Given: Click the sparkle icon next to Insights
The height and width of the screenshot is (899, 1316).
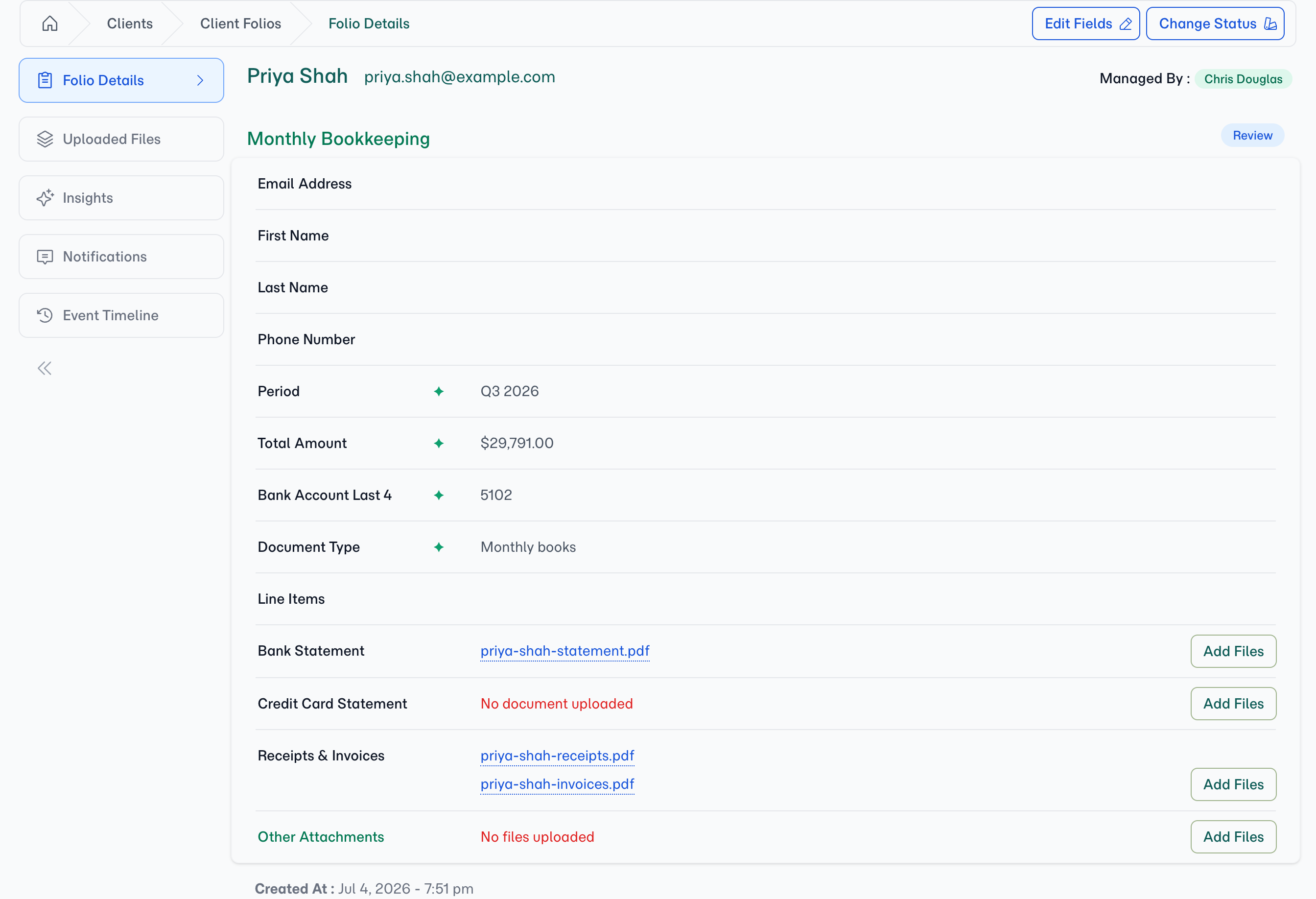Looking at the screenshot, I should point(45,198).
